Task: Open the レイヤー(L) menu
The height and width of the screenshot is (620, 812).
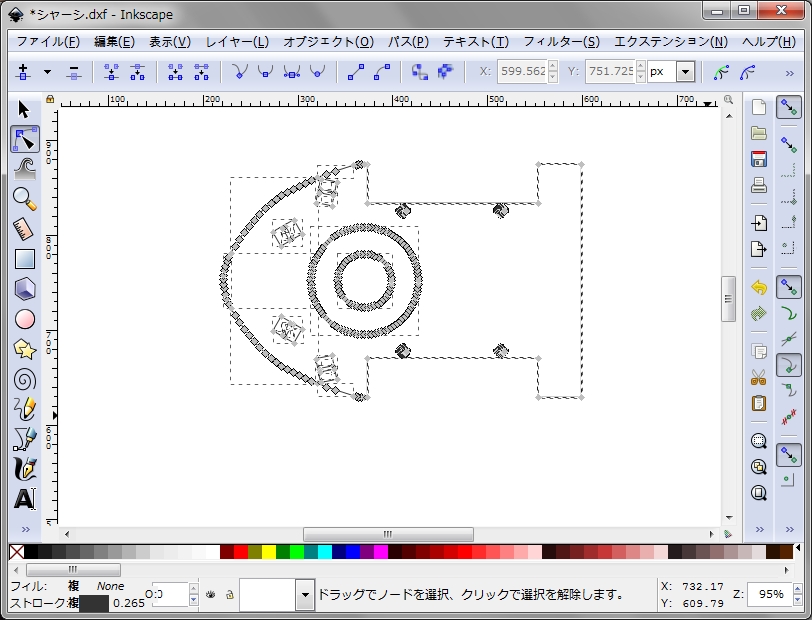Action: (237, 41)
